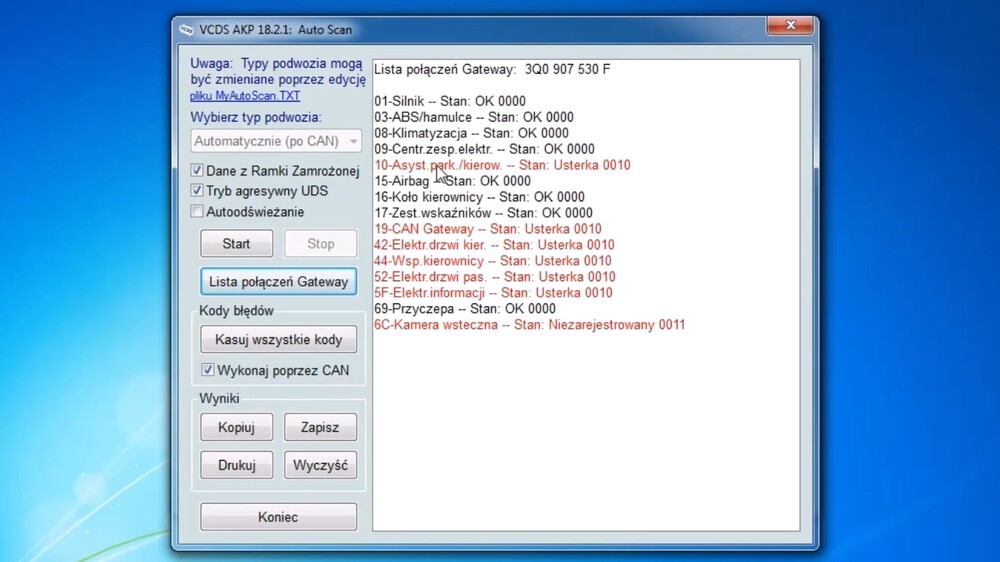The image size is (1000, 562).
Task: Exit Auto Scan via the Koniec button
Action: [278, 517]
